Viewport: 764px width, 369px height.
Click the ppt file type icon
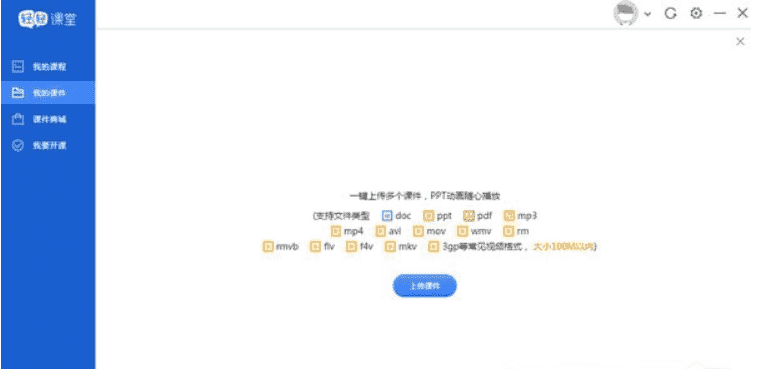(428, 216)
